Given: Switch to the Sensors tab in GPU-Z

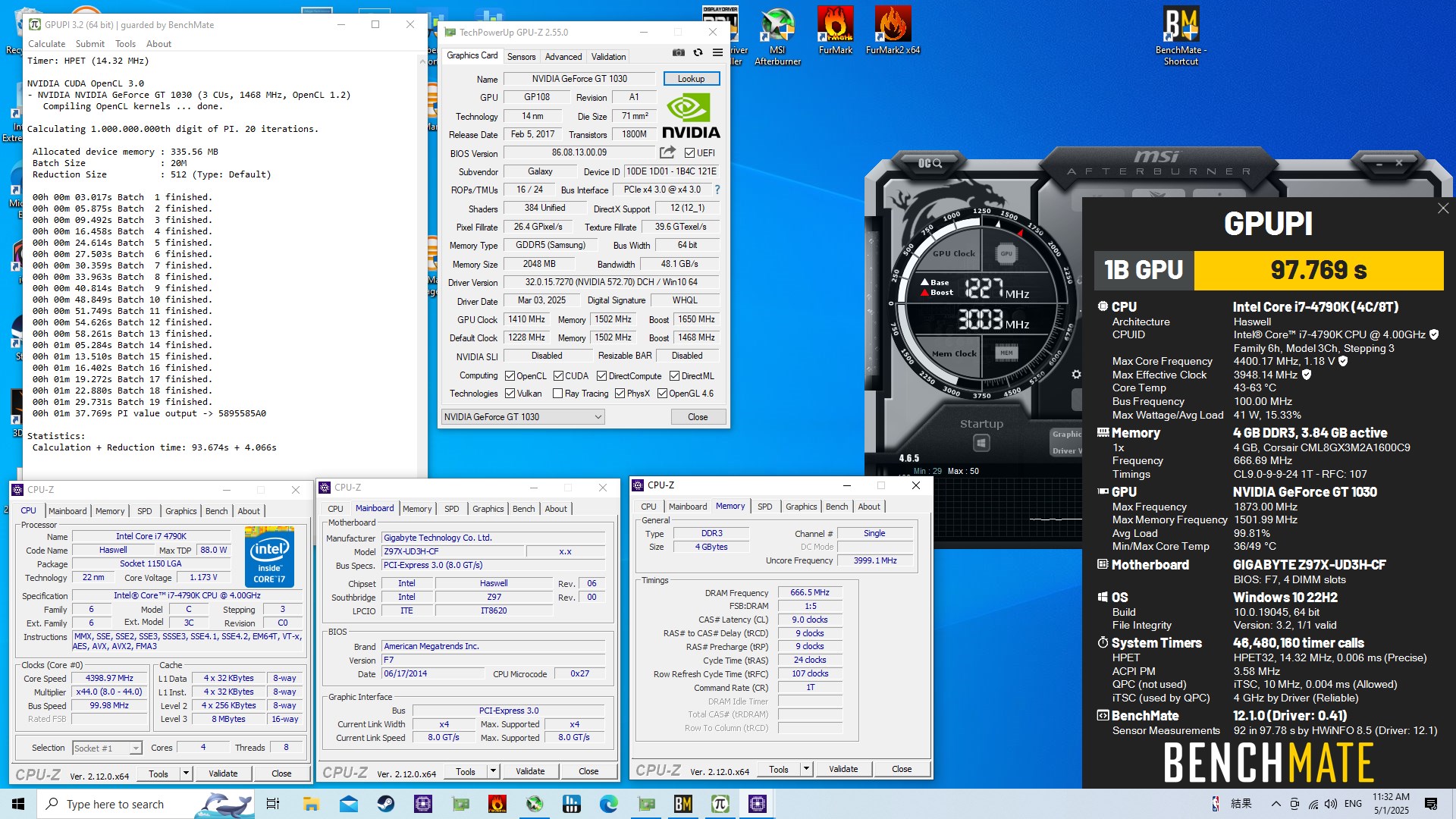Looking at the screenshot, I should [x=521, y=57].
